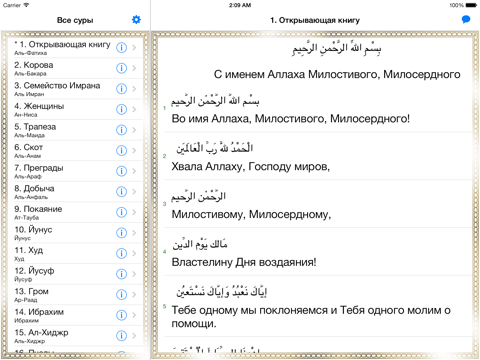Tap 'С именем Аллаха Милостивого, Милосердного' line
Screen dimensions: 480x360
pos(337,74)
